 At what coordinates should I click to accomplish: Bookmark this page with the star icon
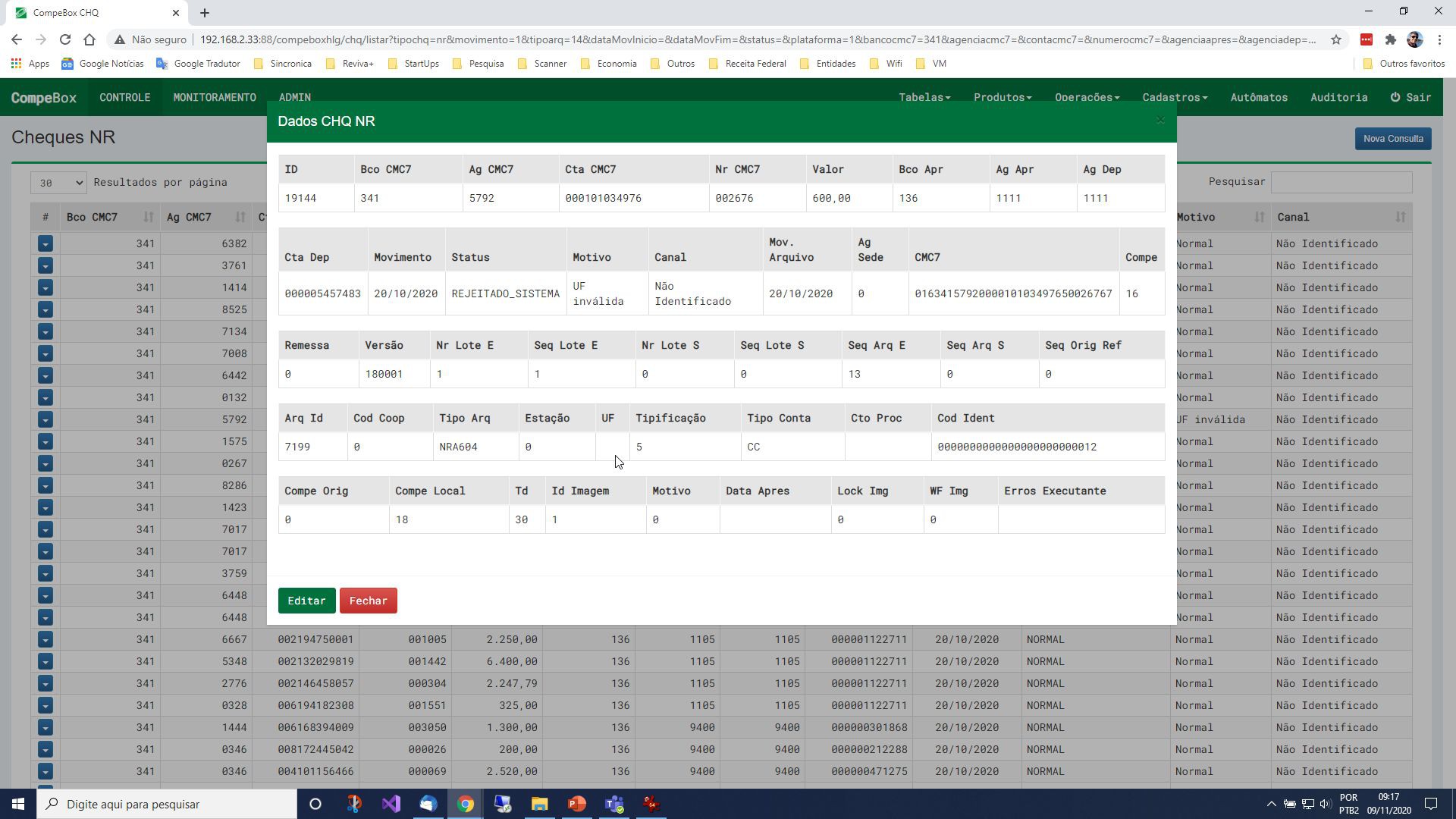click(1335, 39)
